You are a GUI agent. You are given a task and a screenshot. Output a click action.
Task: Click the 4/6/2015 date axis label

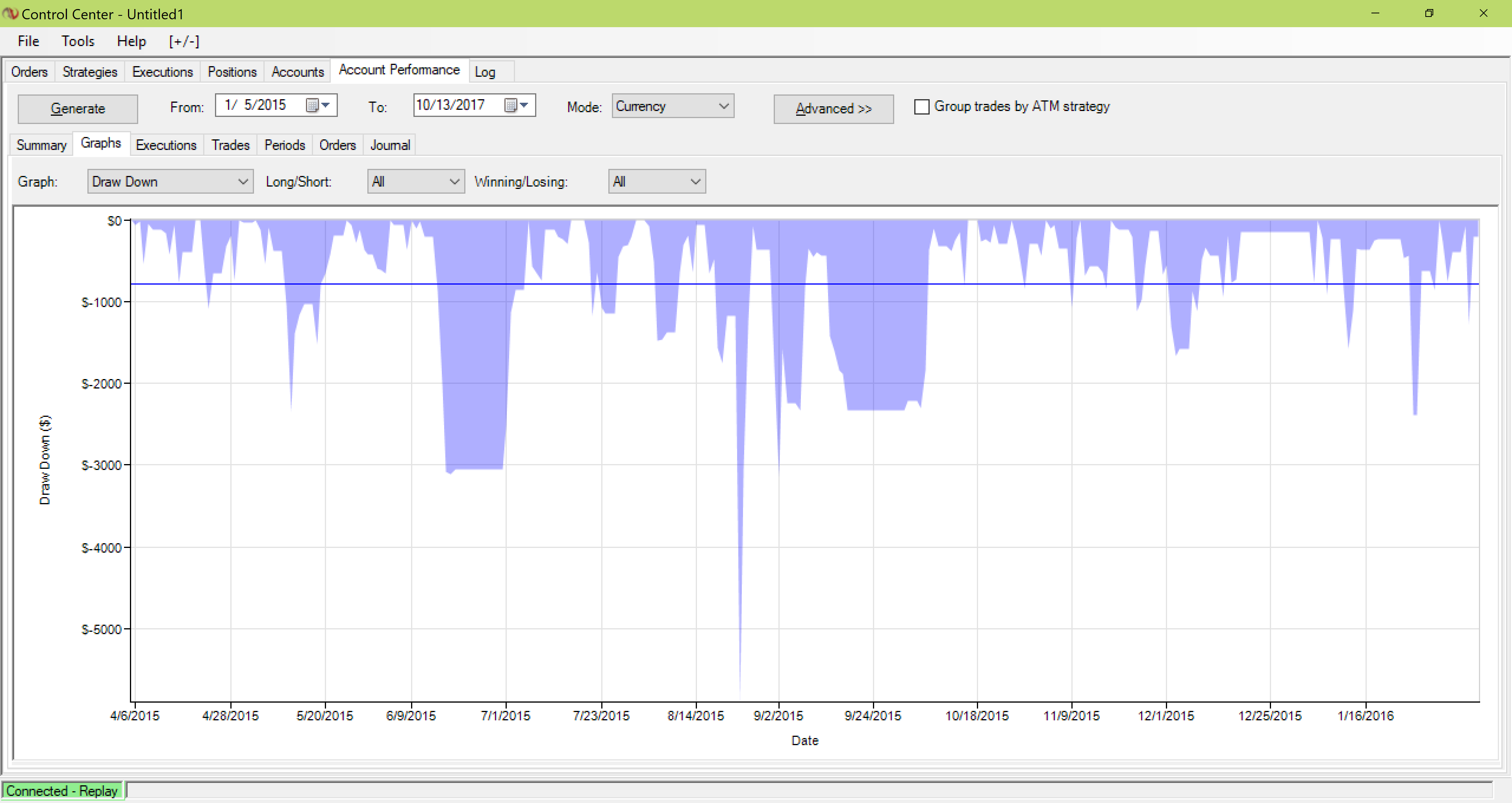tap(135, 716)
